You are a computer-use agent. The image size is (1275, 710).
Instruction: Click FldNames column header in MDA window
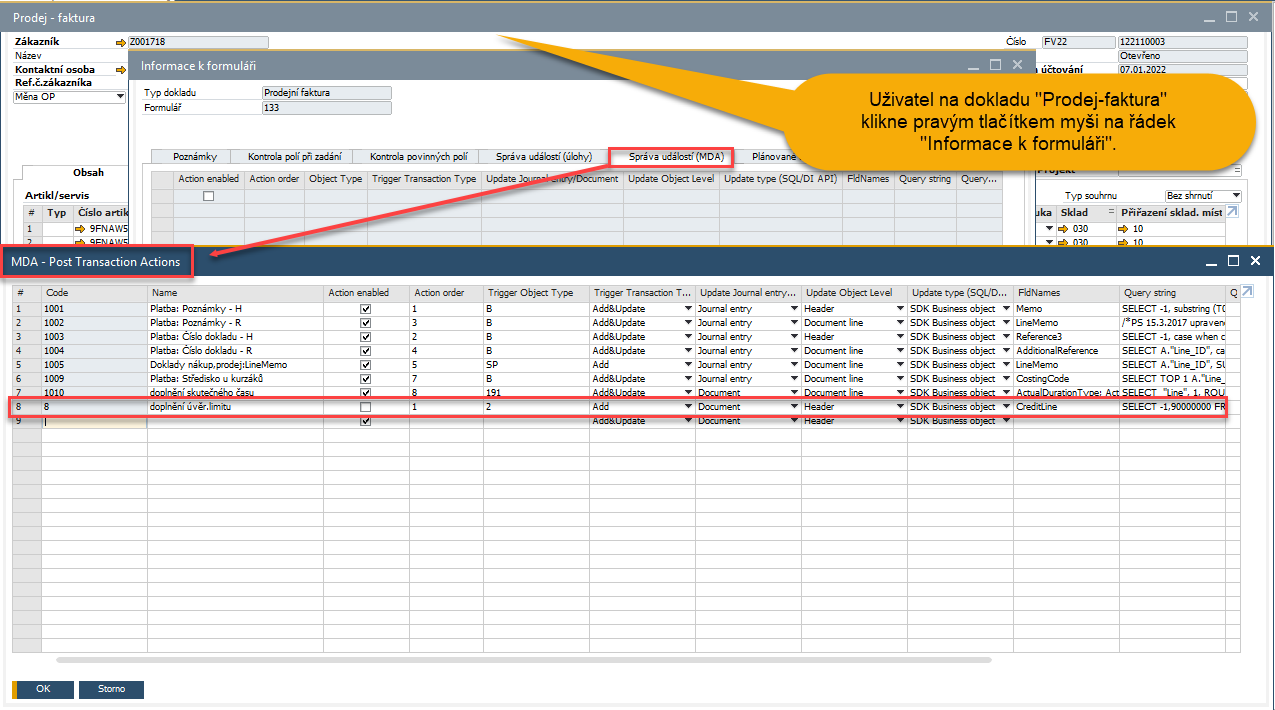click(x=1066, y=293)
